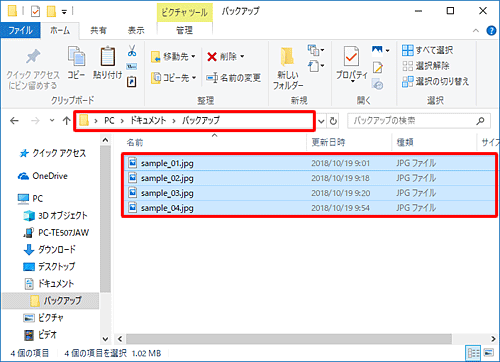This screenshot has width=500, height=362.
Task: Select バックアップ folder in navigation pane
Action: 51,301
